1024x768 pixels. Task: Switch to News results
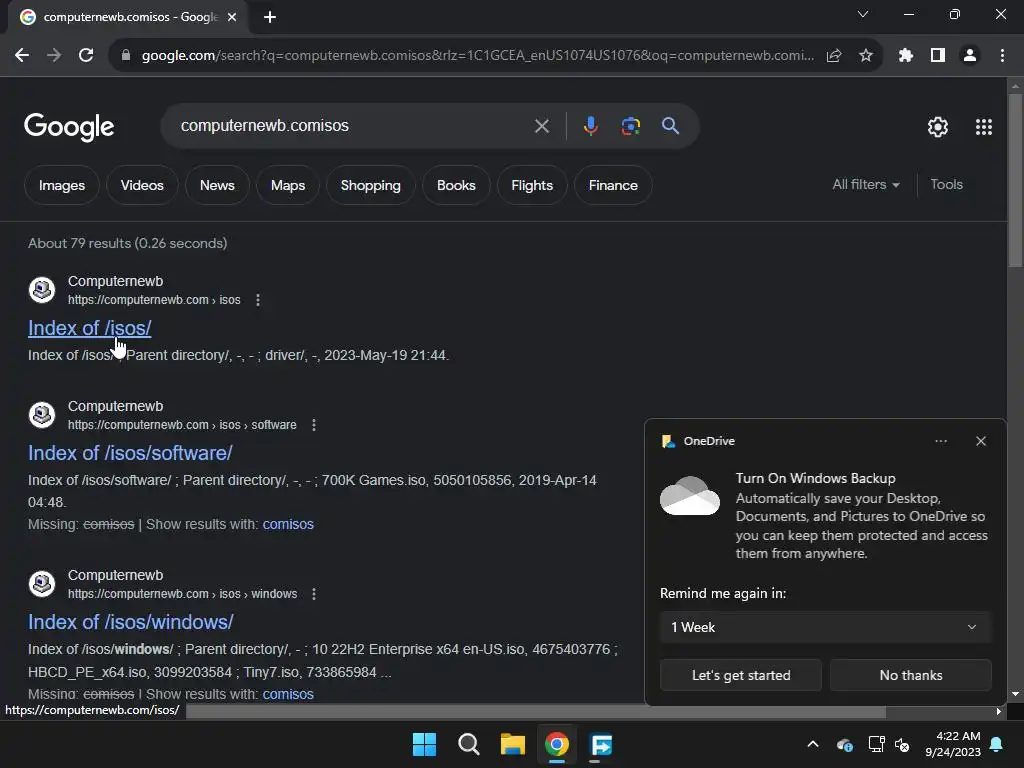point(217,185)
